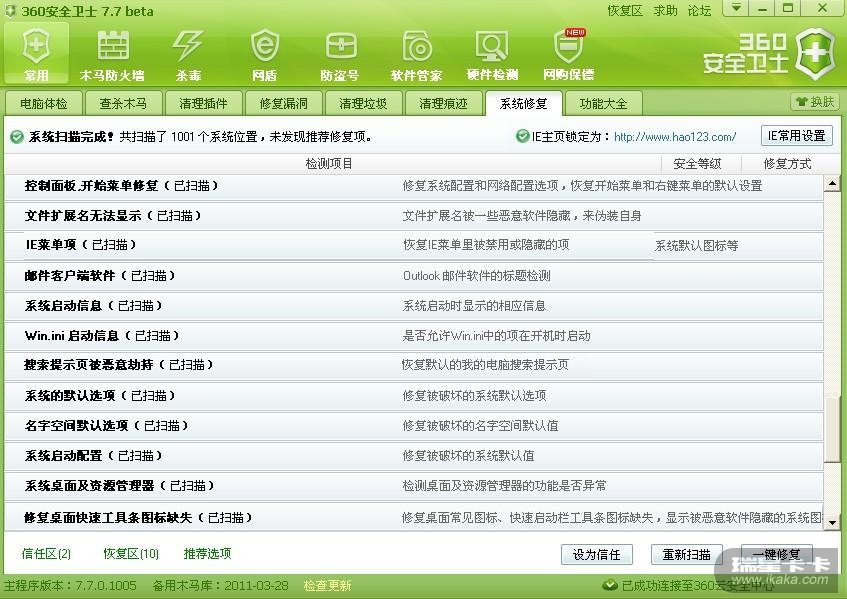Open the 网购保镖 shopping guard icon

click(568, 53)
